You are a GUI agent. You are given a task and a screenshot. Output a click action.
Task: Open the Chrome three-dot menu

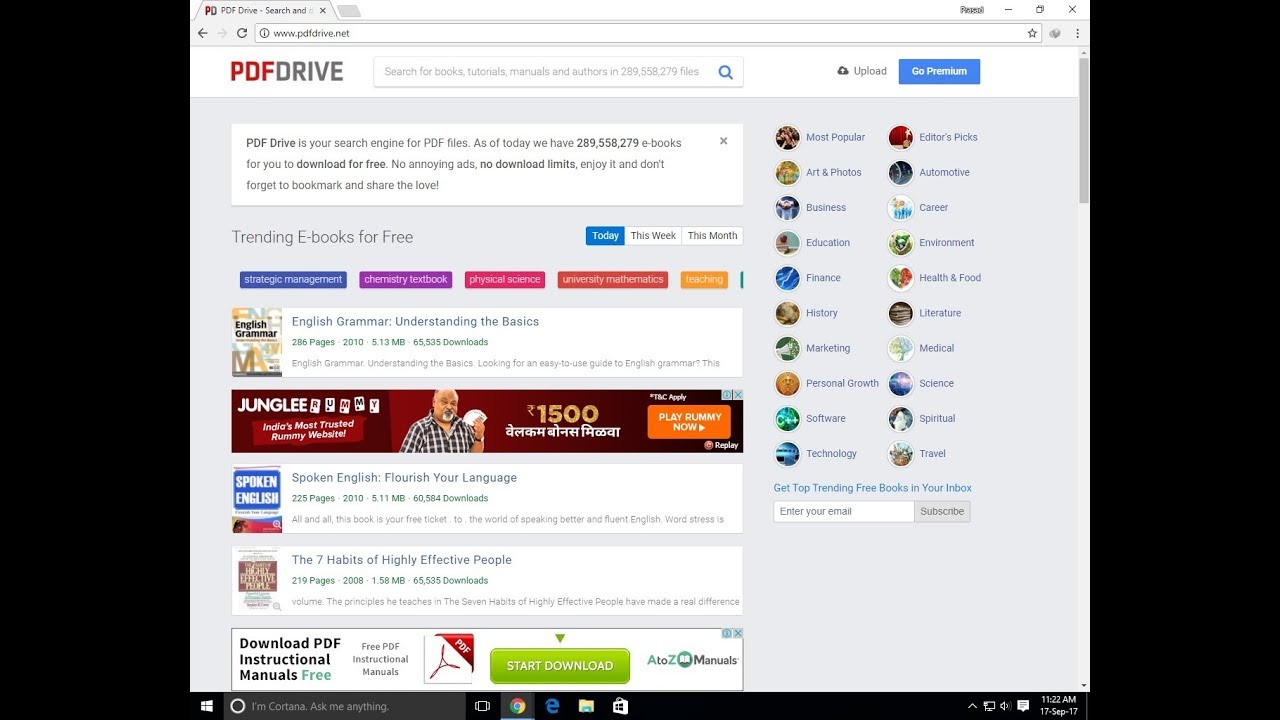[1077, 33]
